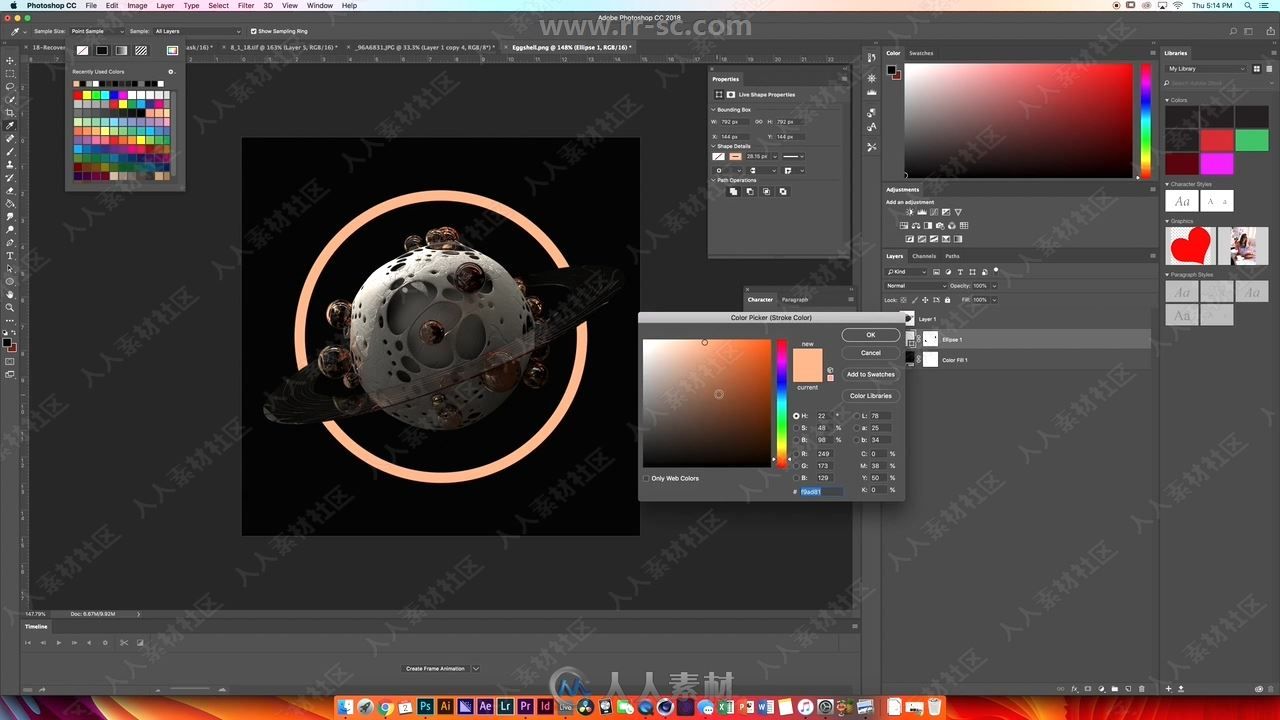Select the H (hue) radio button
The height and width of the screenshot is (720, 1280).
[x=796, y=416]
